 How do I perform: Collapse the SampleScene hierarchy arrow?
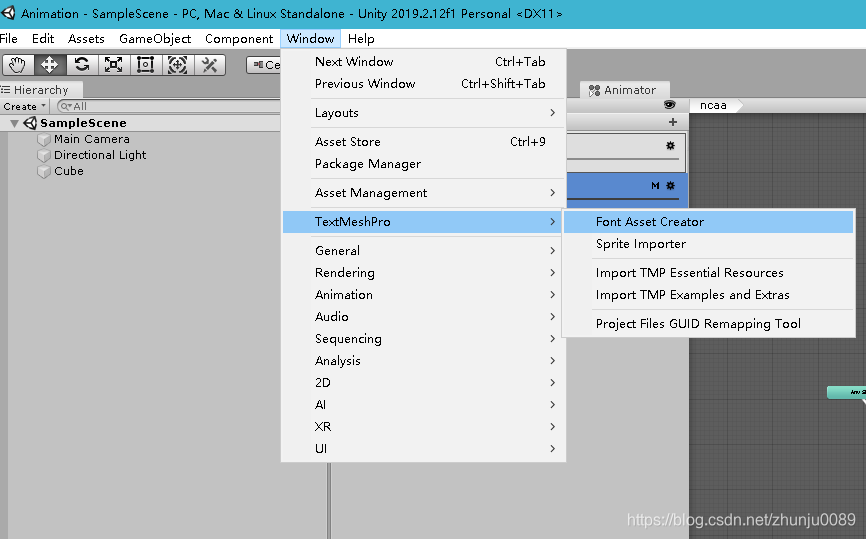tap(14, 123)
